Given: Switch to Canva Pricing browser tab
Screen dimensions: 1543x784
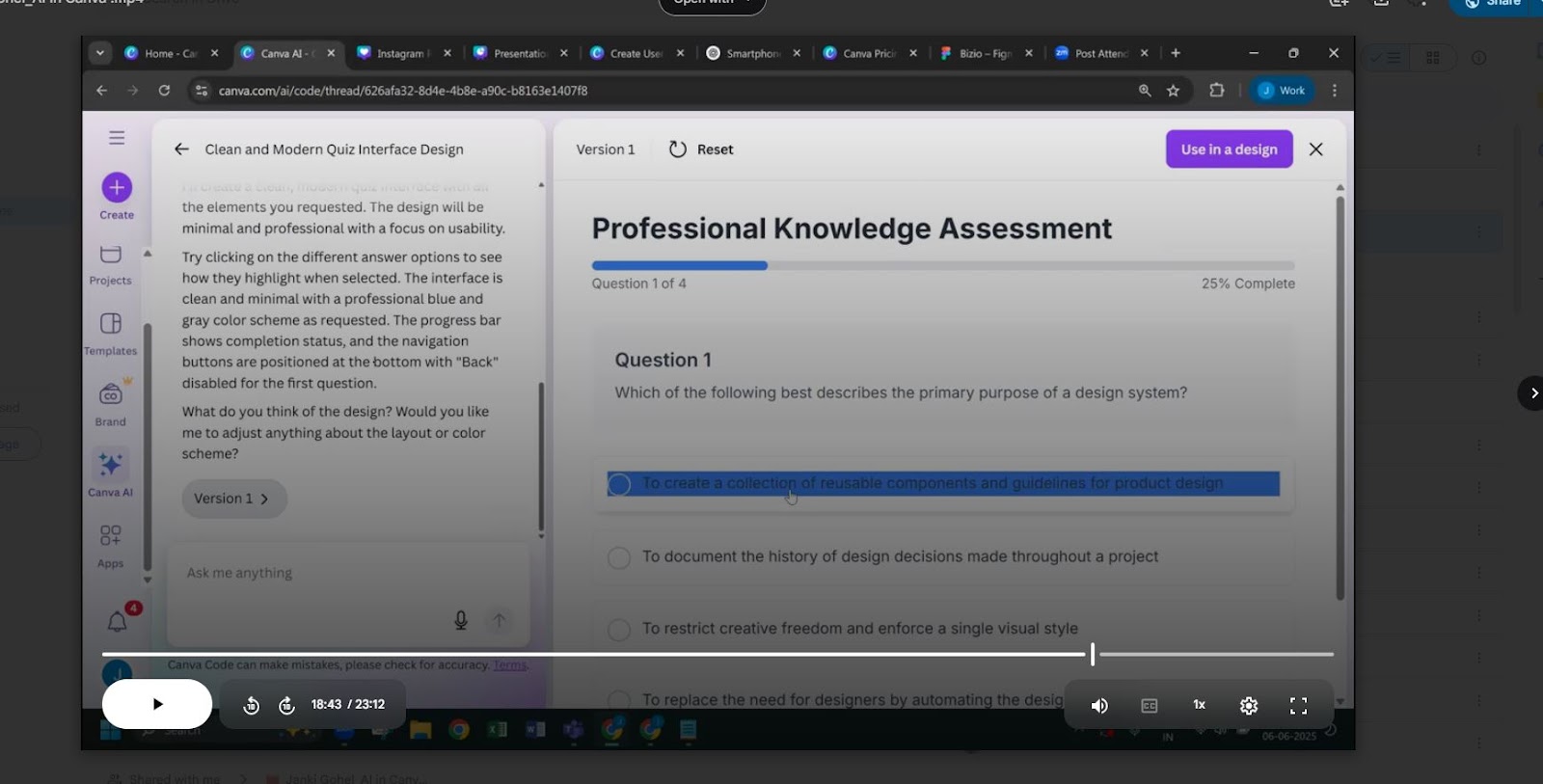Looking at the screenshot, I should pyautogui.click(x=869, y=53).
